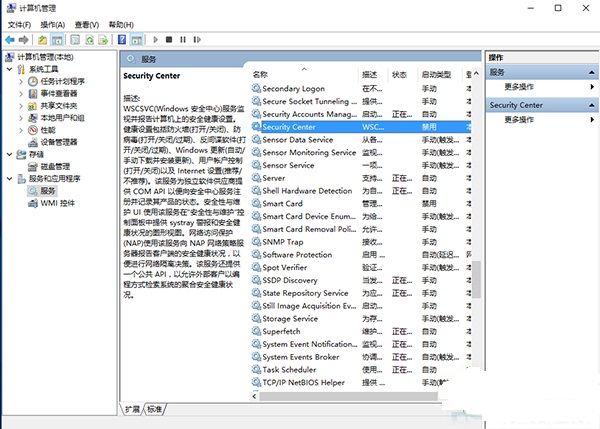600x429 pixels.
Task: Click the Server service gear icon
Action: (x=256, y=178)
